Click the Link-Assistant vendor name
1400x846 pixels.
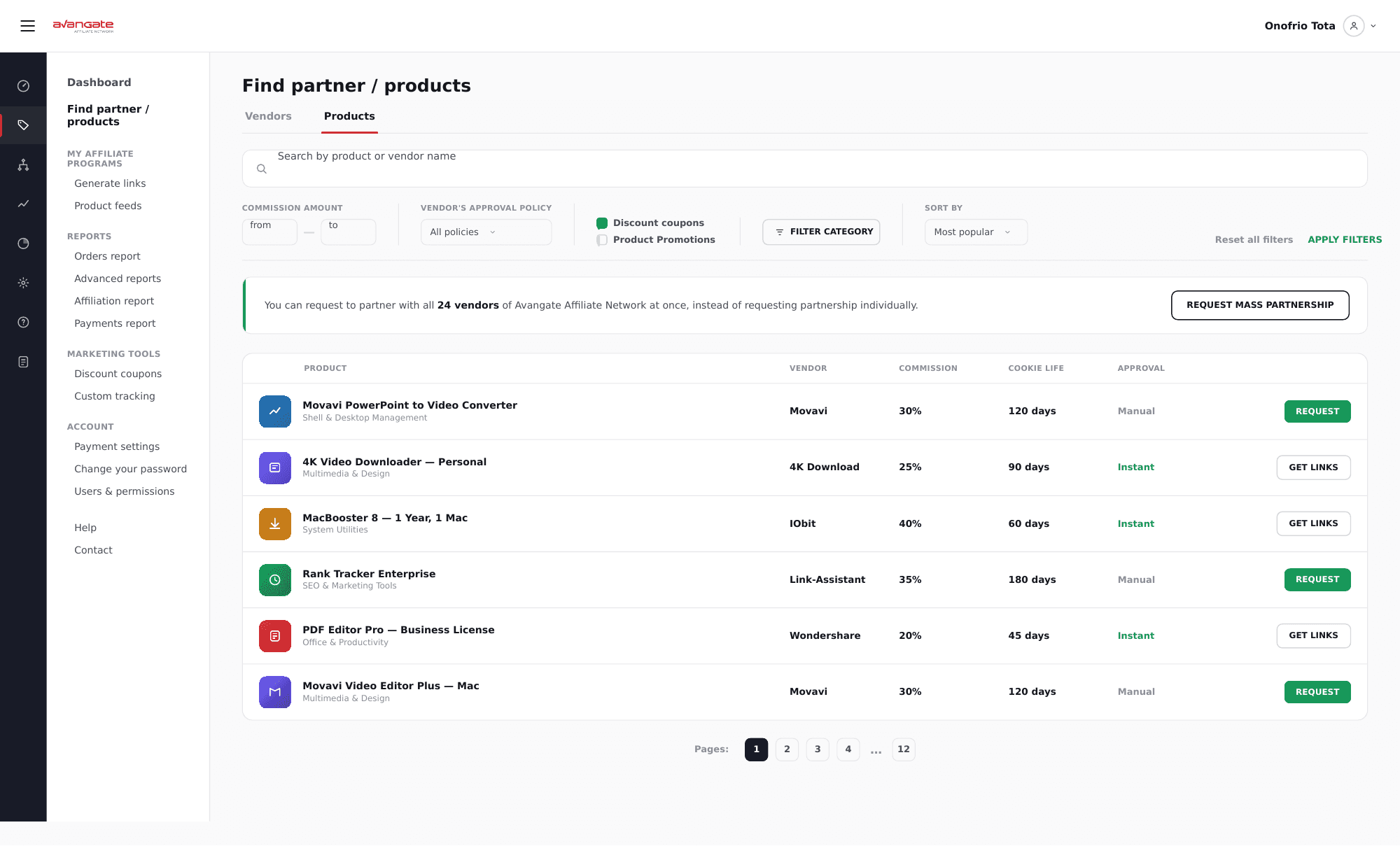[x=827, y=579]
